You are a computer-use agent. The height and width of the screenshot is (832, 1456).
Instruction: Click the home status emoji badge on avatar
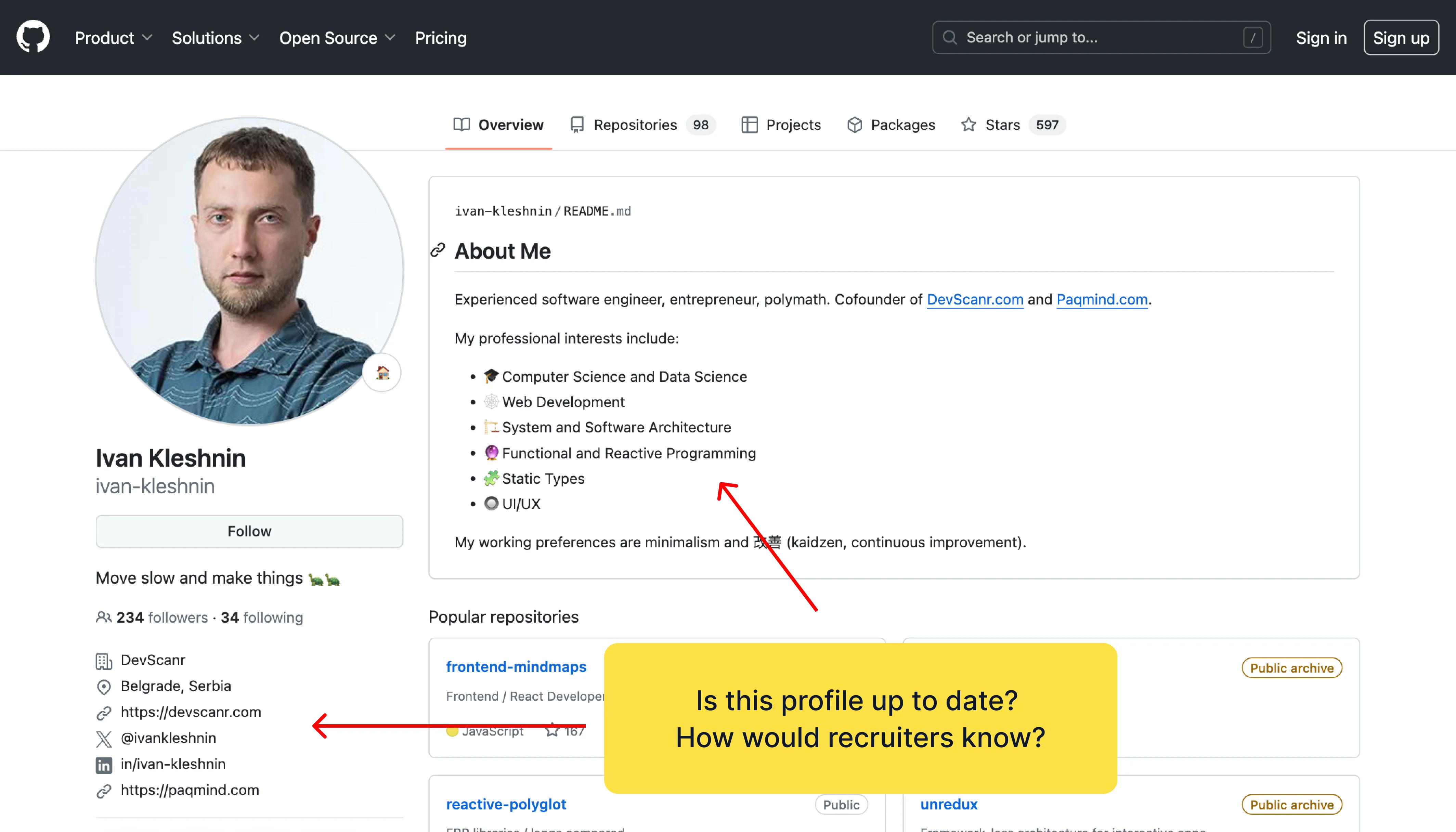(382, 373)
